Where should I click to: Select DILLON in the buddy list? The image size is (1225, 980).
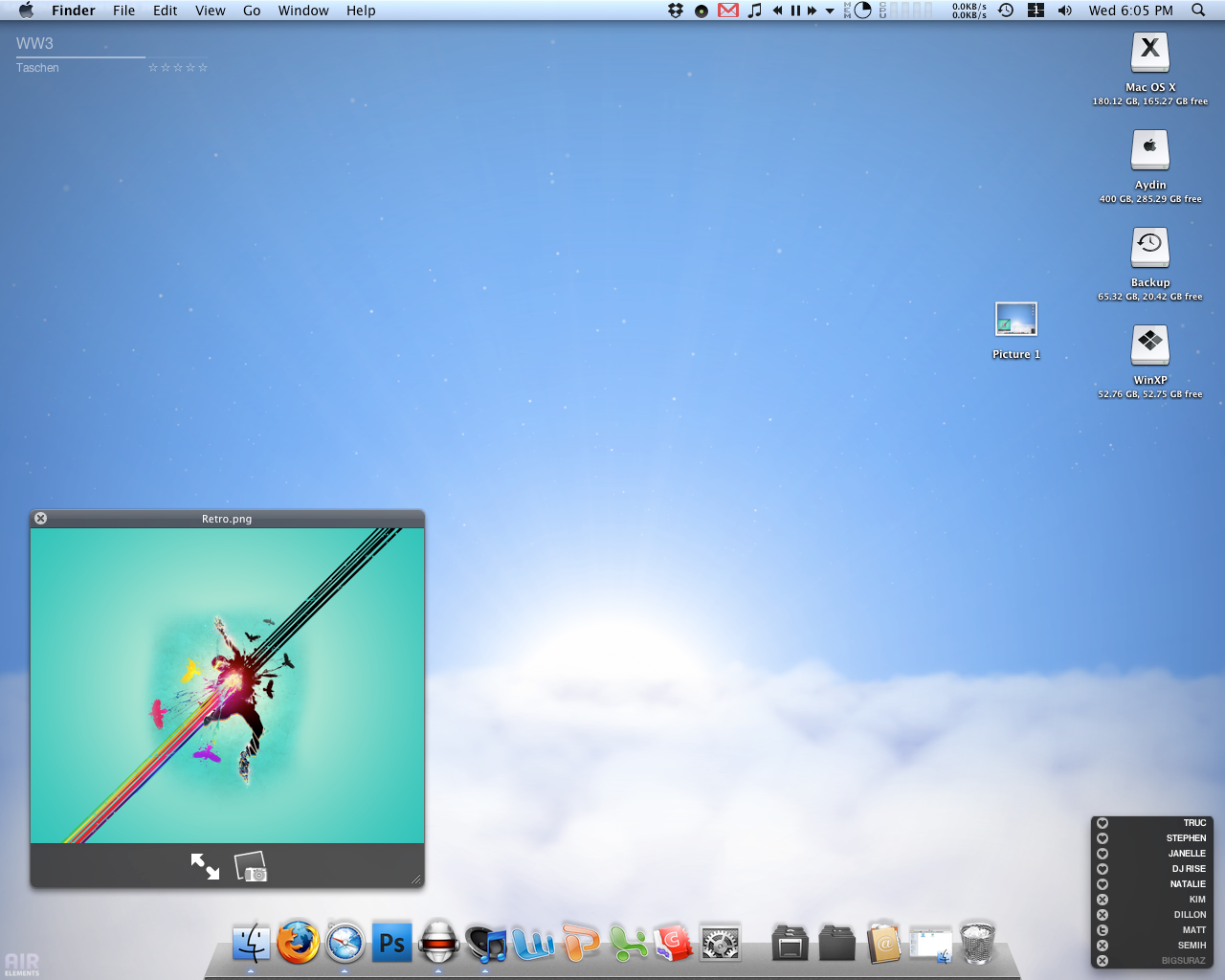tap(1191, 915)
